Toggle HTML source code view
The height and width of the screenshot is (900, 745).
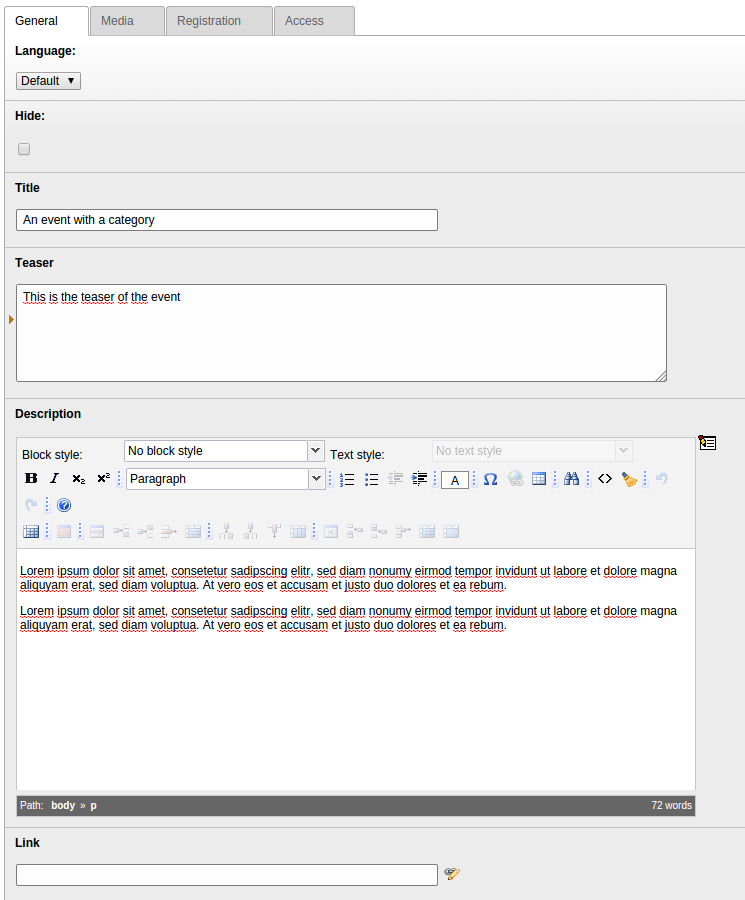coord(604,479)
